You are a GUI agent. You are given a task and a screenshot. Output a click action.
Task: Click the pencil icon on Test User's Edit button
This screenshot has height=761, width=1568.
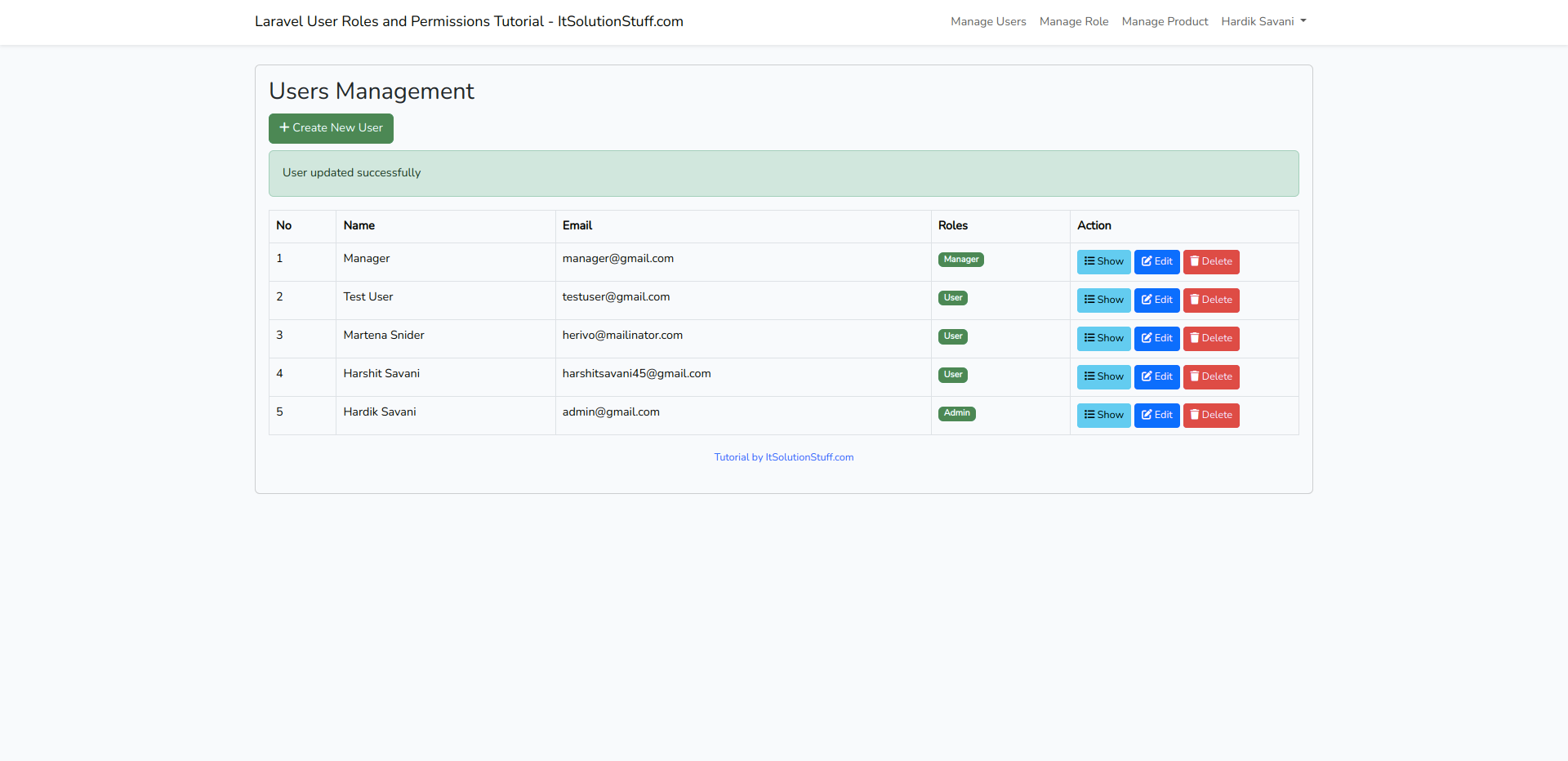1147,300
